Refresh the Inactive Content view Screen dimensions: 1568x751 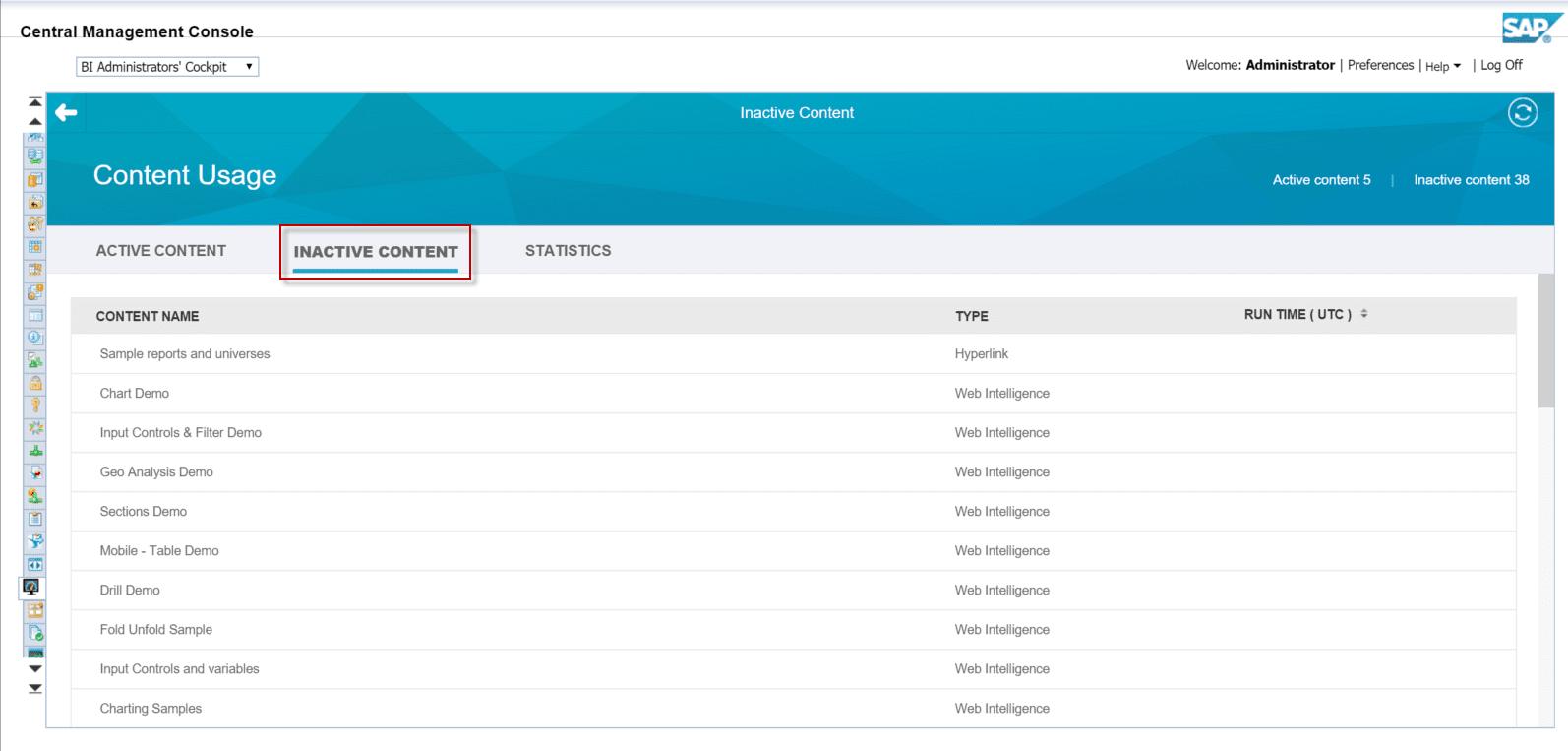[x=1523, y=113]
